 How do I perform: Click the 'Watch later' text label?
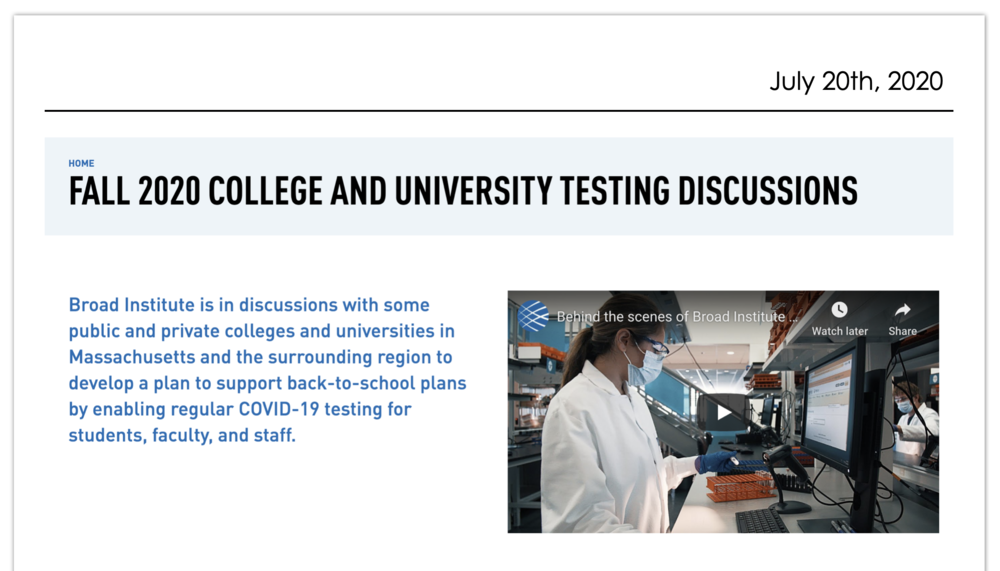click(839, 331)
